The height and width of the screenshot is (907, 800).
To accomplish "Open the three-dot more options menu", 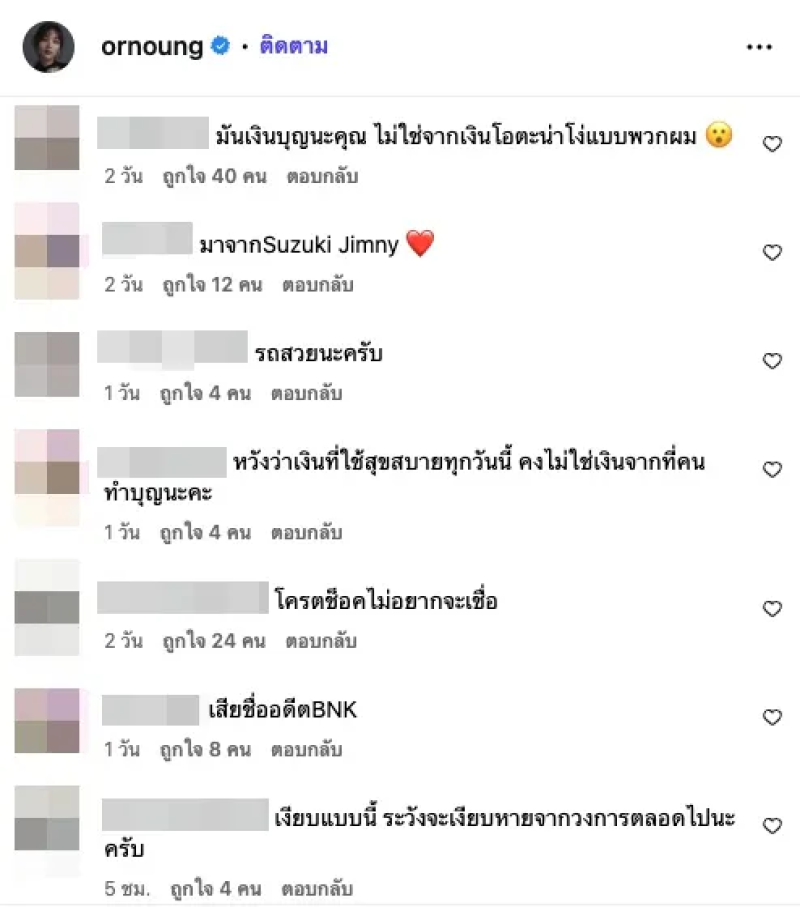I will point(759,47).
